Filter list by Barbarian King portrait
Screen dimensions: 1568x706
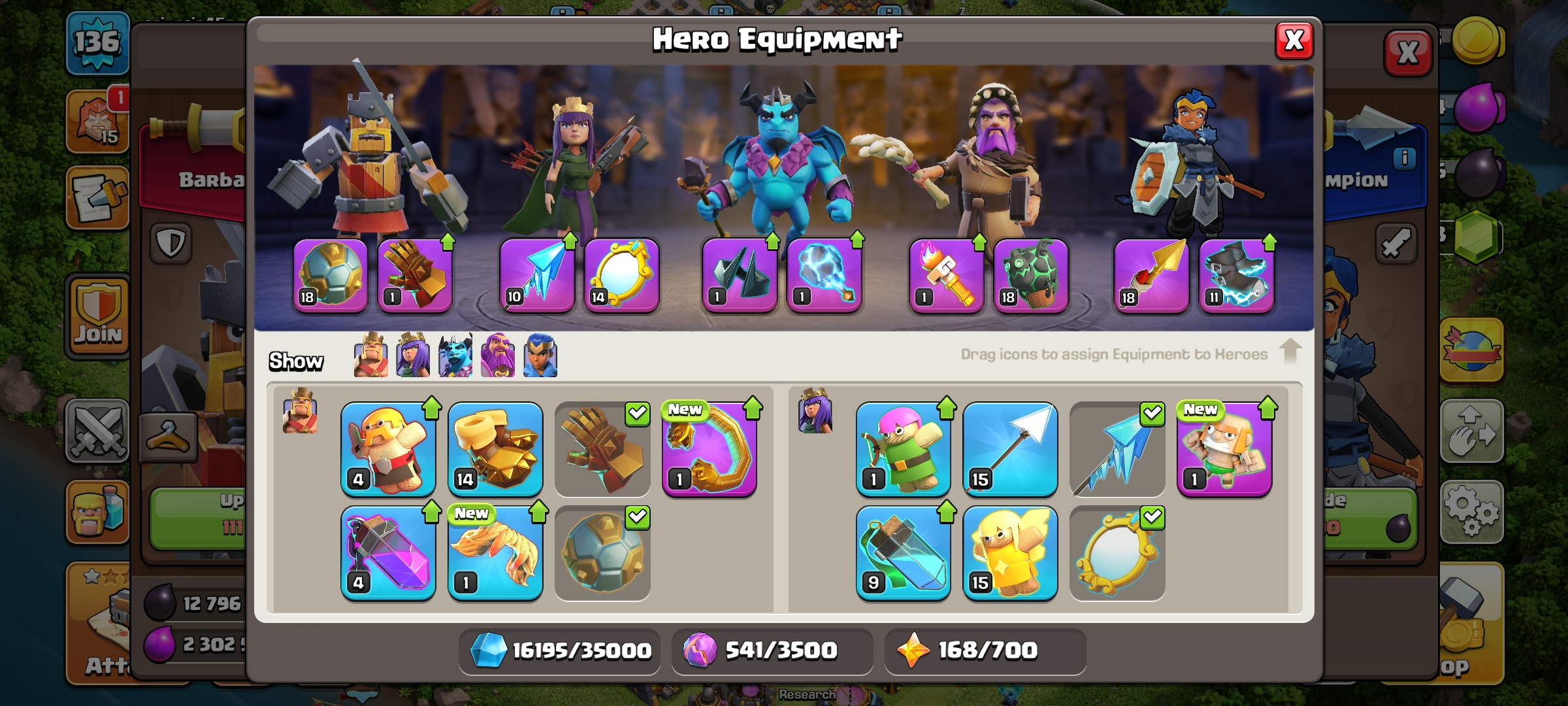pos(370,355)
